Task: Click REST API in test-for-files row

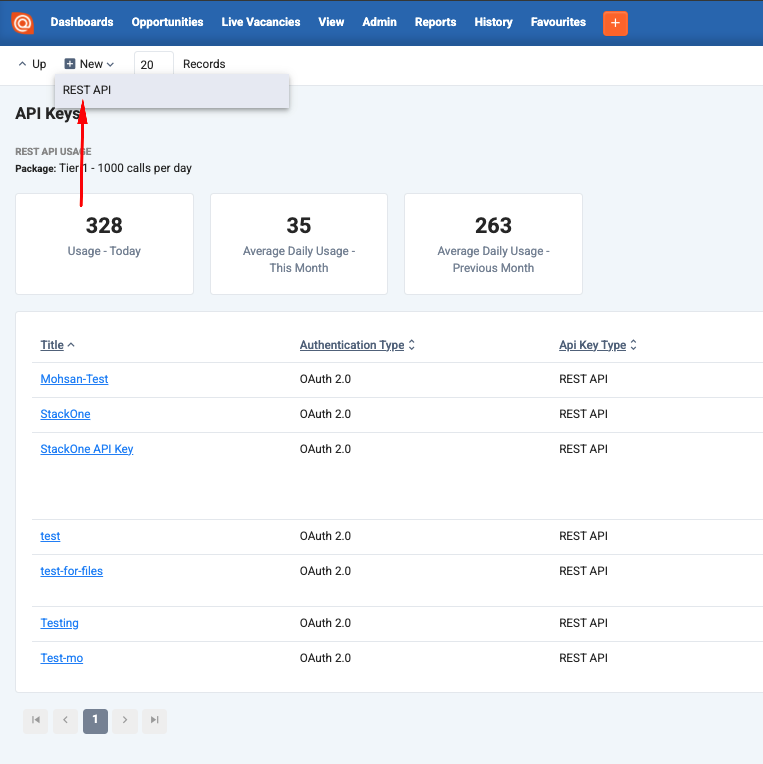Action: (x=583, y=571)
